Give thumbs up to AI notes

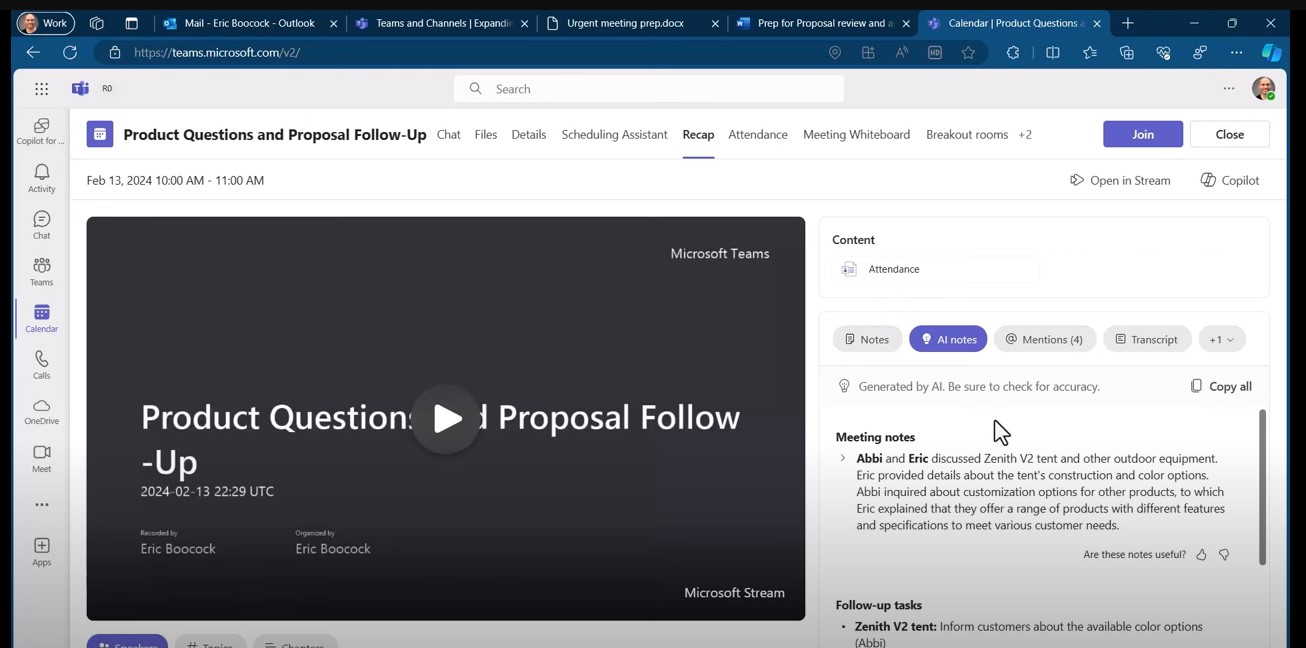[1201, 555]
